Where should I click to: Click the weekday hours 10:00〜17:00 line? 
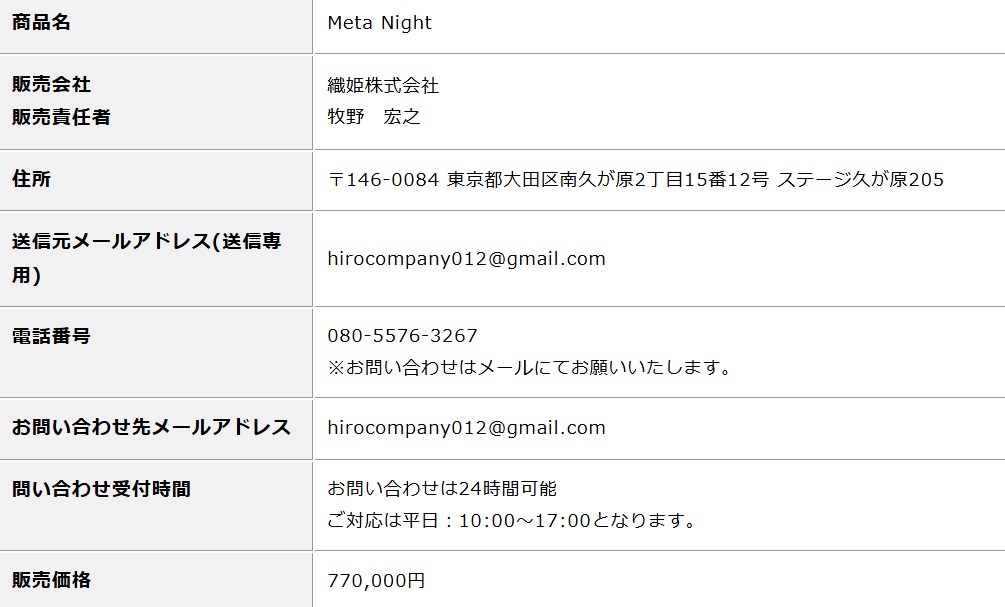(512, 520)
